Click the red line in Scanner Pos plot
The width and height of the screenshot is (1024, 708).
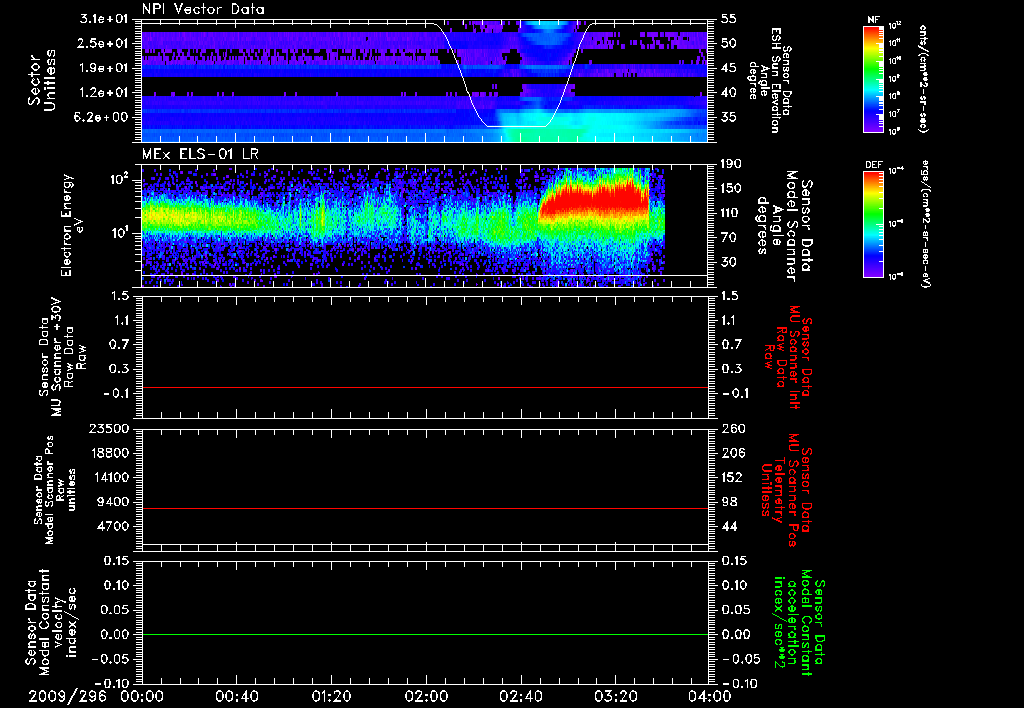tap(424, 508)
